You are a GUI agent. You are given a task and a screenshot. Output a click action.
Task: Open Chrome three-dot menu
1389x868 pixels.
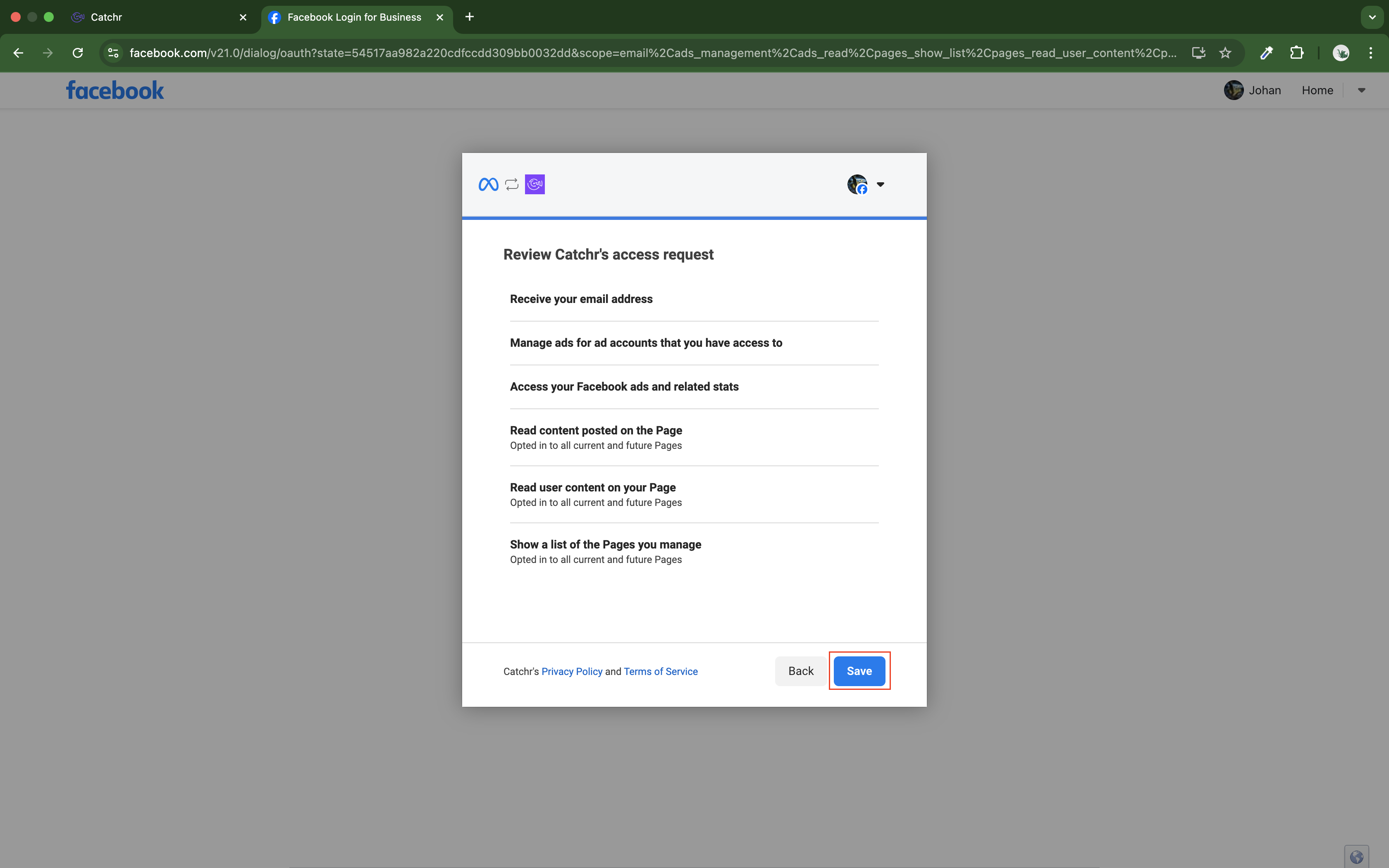[x=1371, y=53]
